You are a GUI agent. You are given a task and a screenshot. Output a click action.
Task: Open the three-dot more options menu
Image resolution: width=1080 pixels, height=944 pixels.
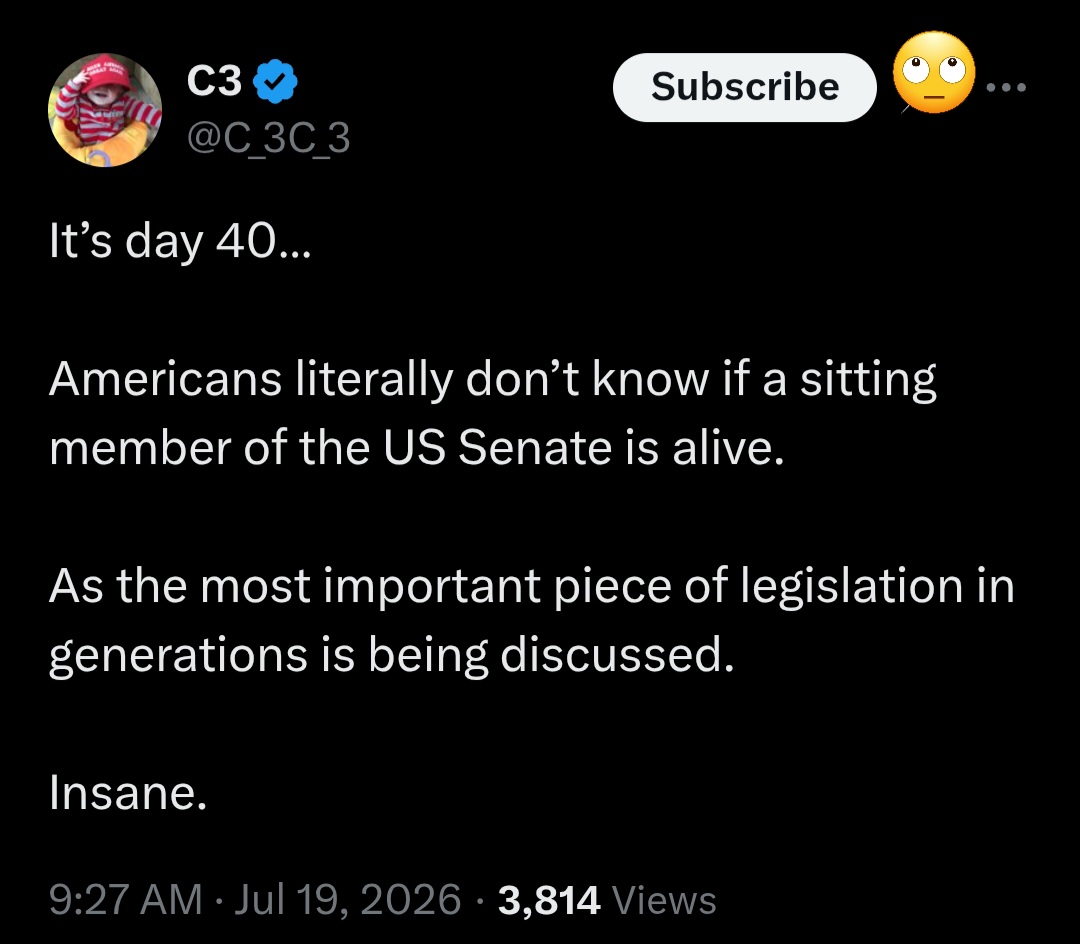[x=1006, y=87]
